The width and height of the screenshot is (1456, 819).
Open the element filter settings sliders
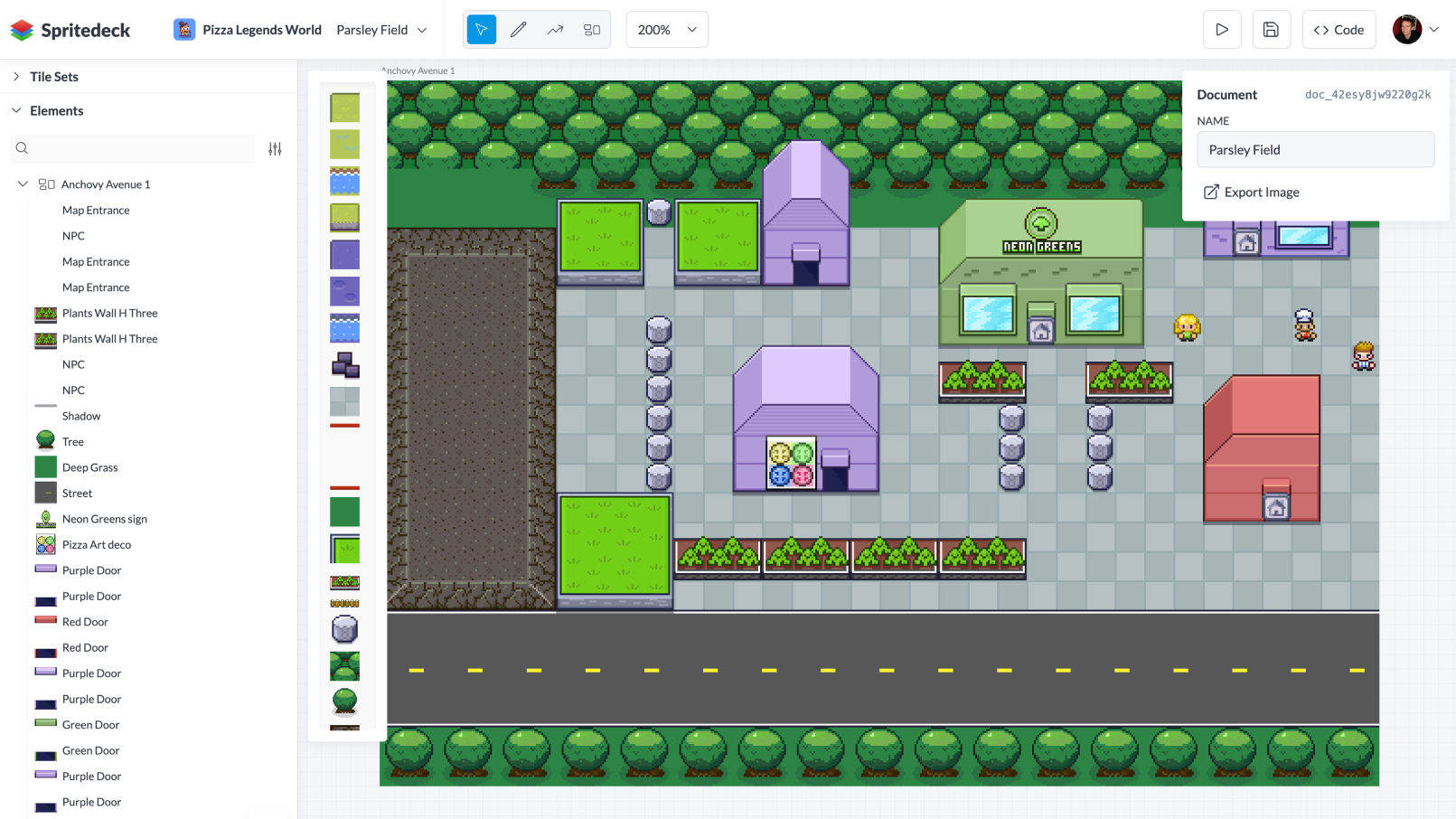click(x=275, y=148)
